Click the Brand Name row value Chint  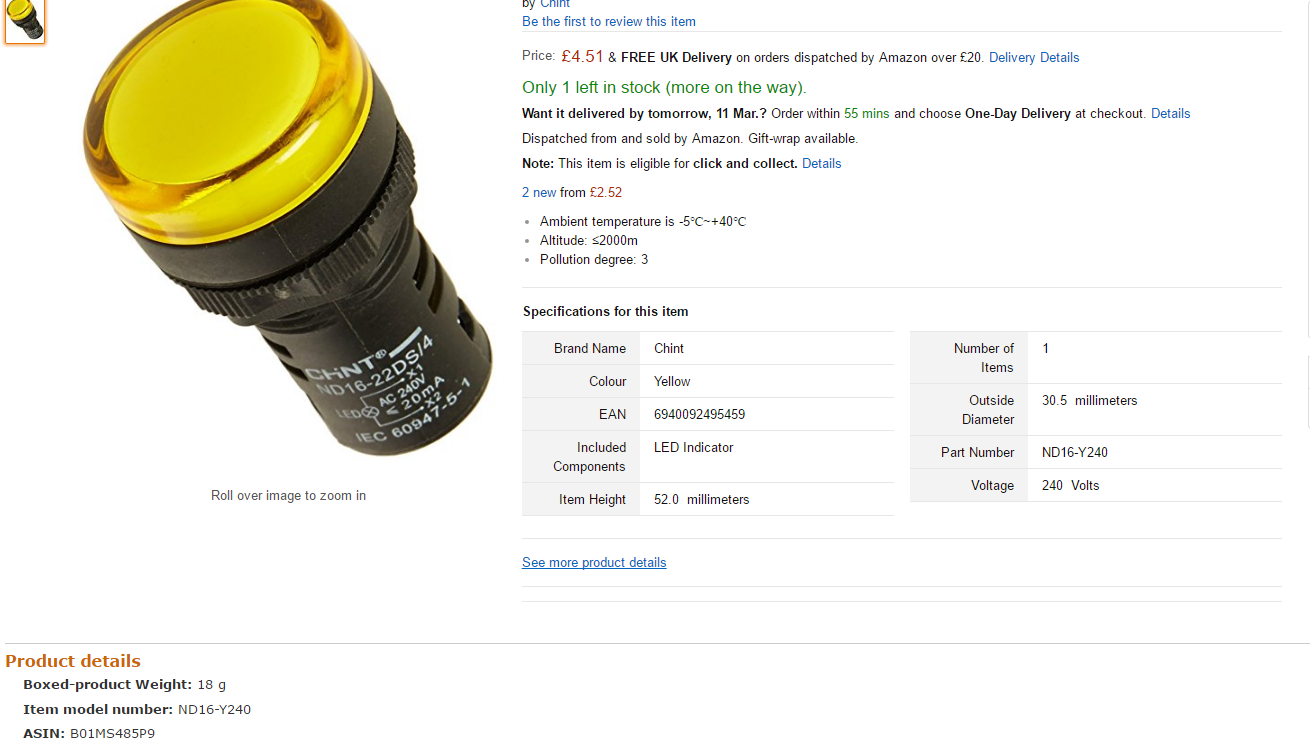669,348
